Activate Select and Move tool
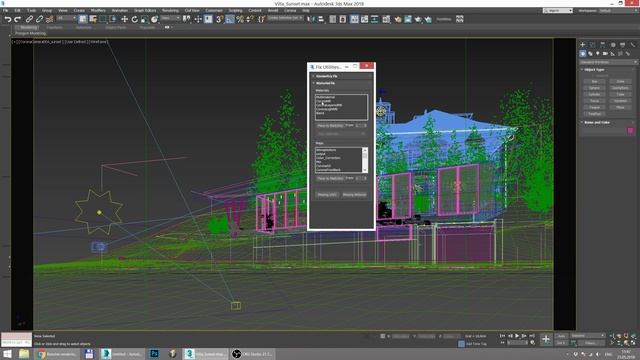Image resolution: width=640 pixels, height=360 pixels. pyautogui.click(x=124, y=19)
